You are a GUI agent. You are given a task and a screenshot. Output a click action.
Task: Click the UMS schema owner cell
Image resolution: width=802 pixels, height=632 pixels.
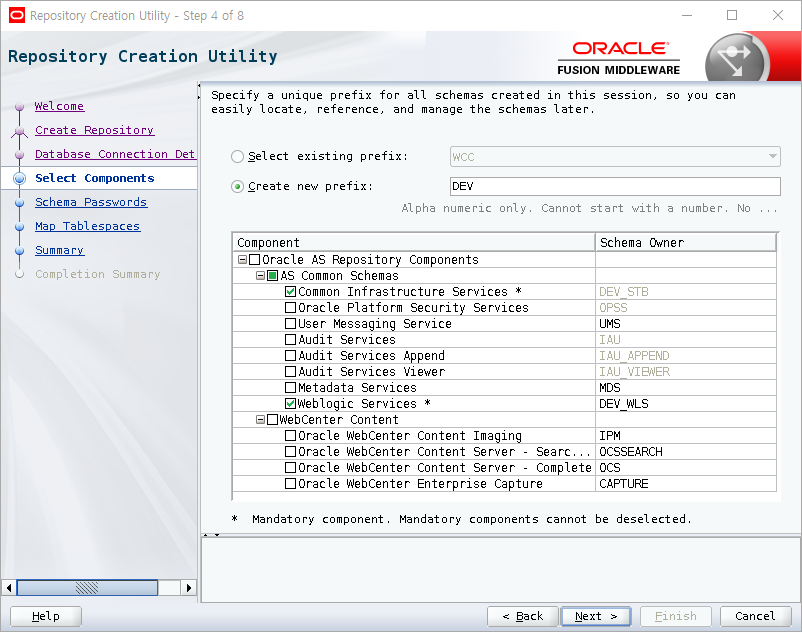(x=686, y=323)
